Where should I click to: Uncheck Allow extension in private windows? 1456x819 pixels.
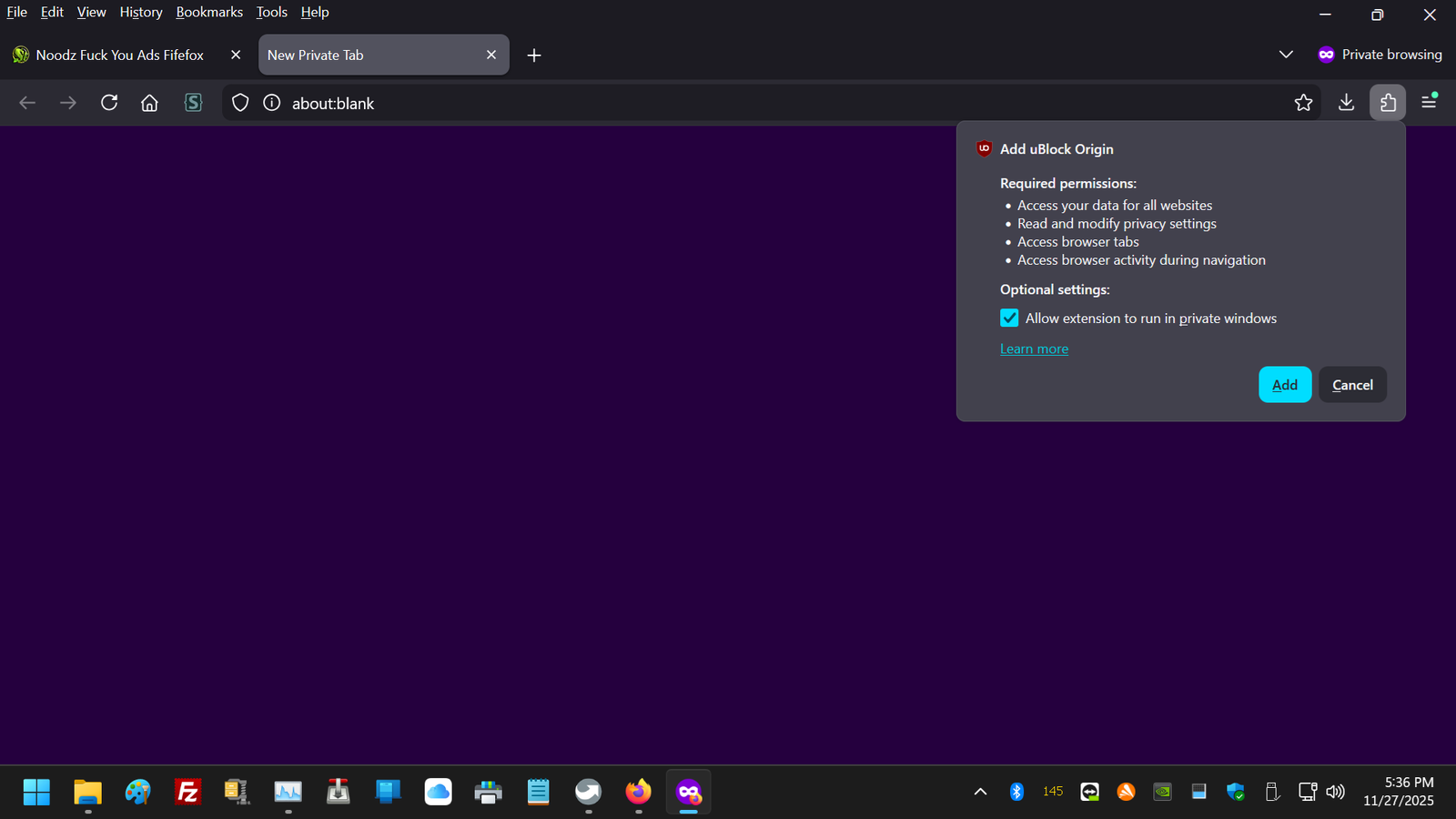1009,318
